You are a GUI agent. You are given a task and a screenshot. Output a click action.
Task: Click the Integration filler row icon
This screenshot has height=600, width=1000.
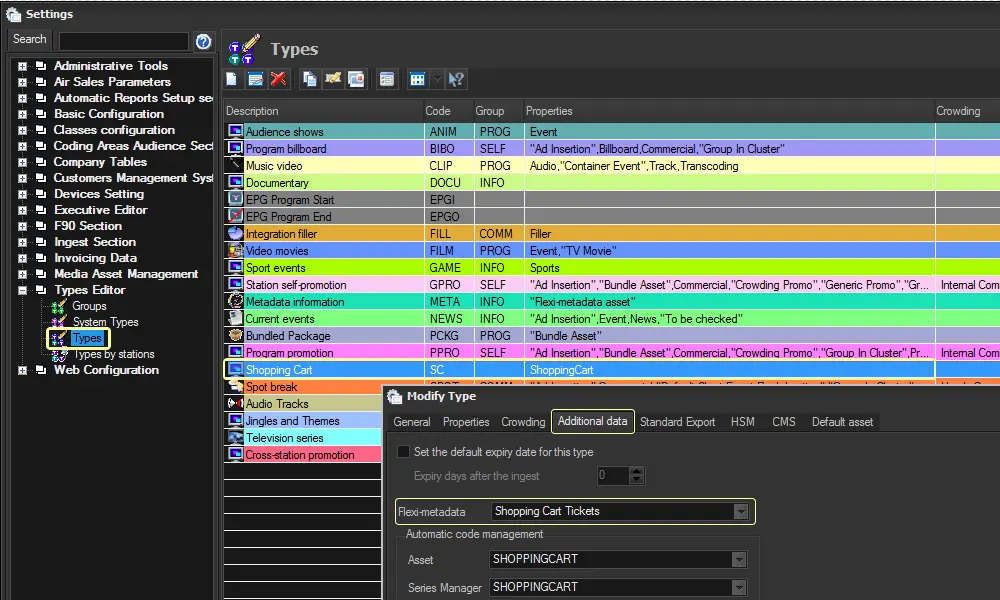click(235, 233)
